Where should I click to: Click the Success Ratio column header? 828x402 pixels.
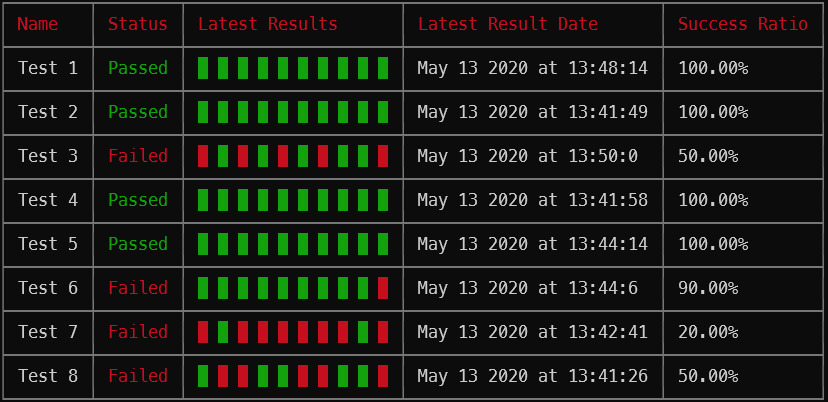click(x=743, y=24)
